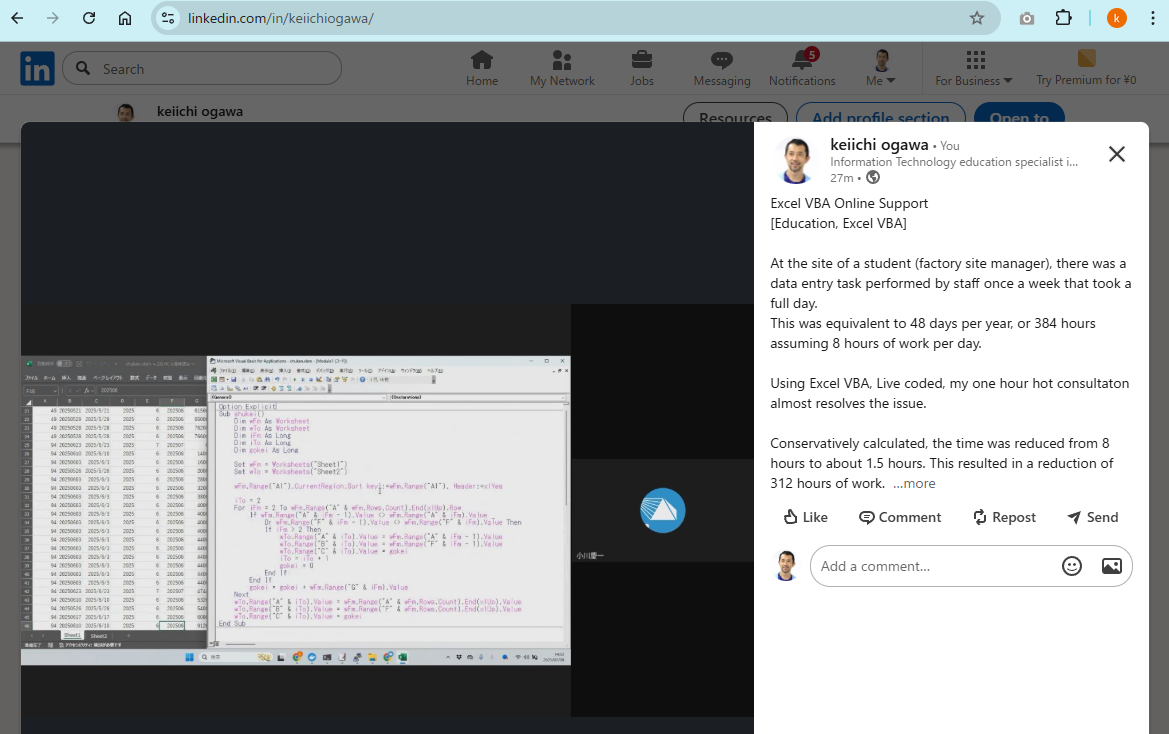Click Try Premium for ¥0 link
1169x734 pixels.
[x=1086, y=69]
